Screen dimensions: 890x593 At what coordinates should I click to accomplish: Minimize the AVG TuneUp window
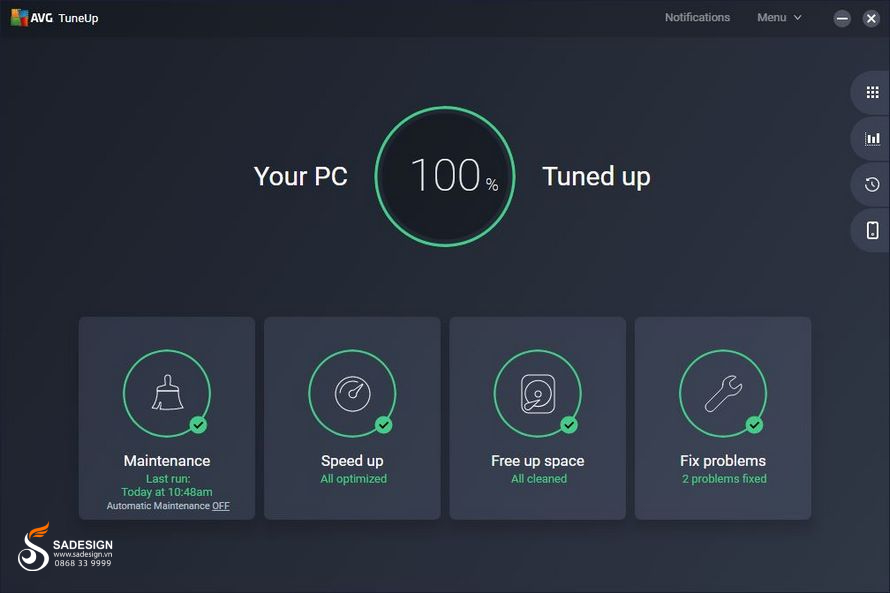click(x=842, y=19)
